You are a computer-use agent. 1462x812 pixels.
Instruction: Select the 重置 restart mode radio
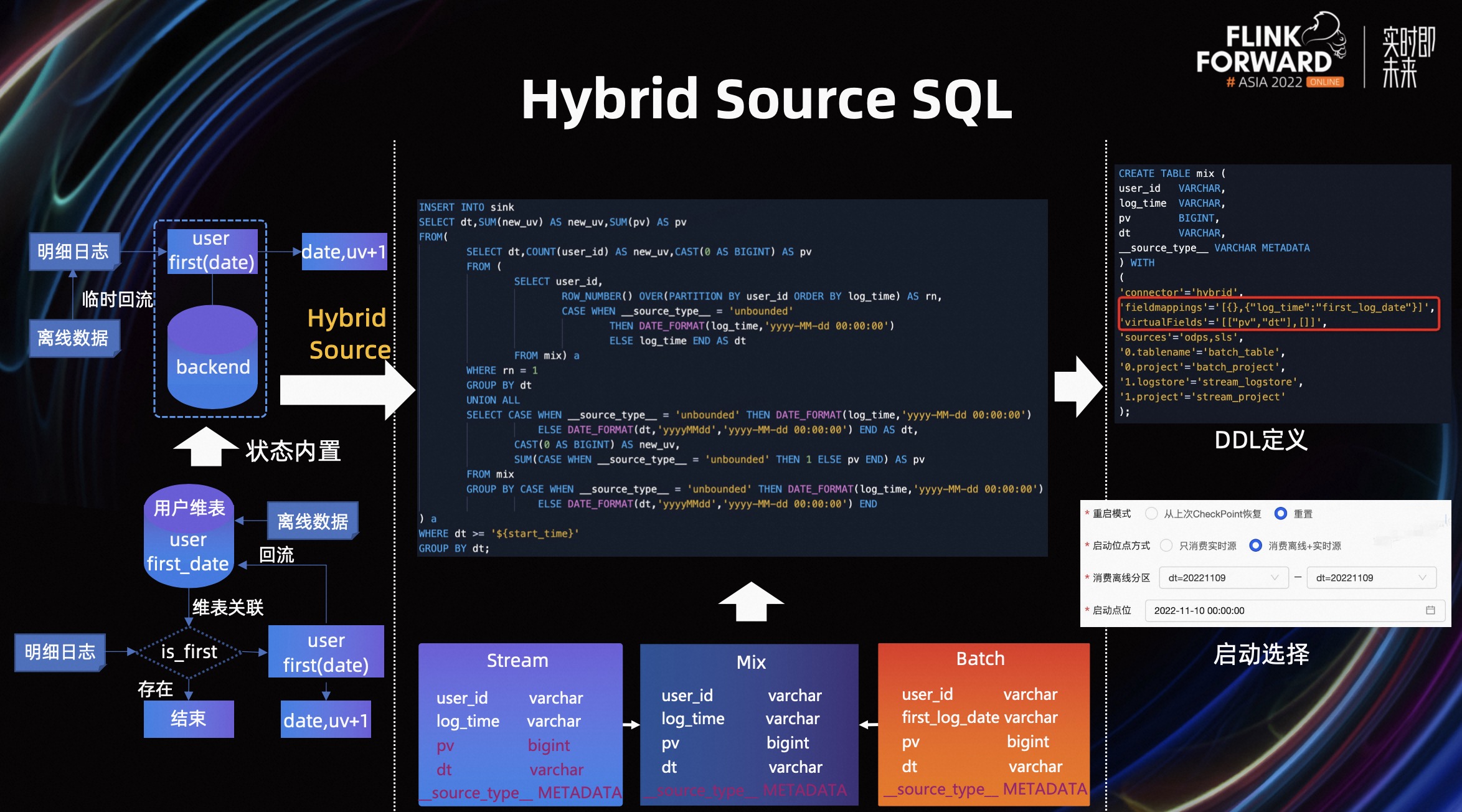1281,514
